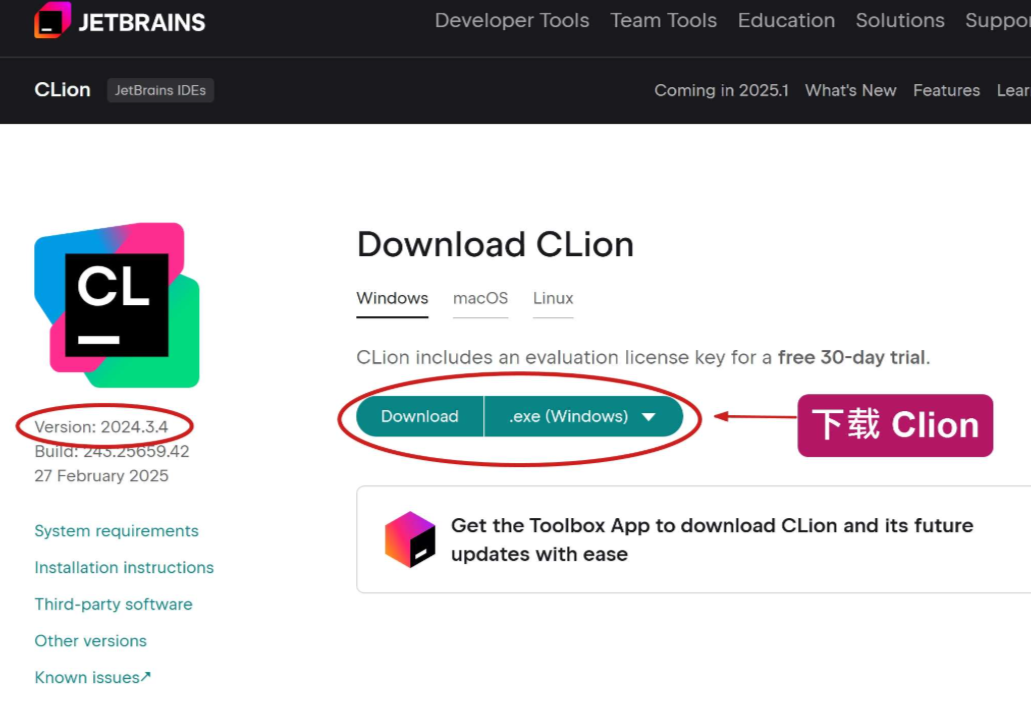1031x701 pixels.
Task: Switch to the macOS tab
Action: [480, 299]
